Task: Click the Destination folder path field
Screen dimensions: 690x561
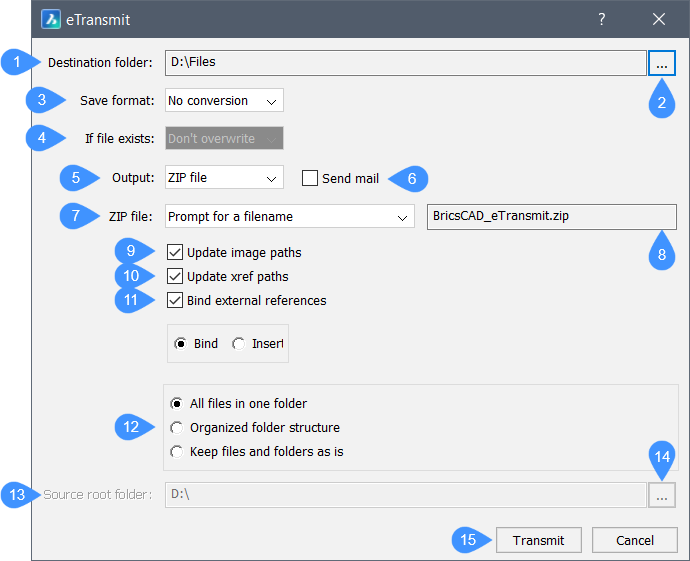Action: [x=405, y=63]
